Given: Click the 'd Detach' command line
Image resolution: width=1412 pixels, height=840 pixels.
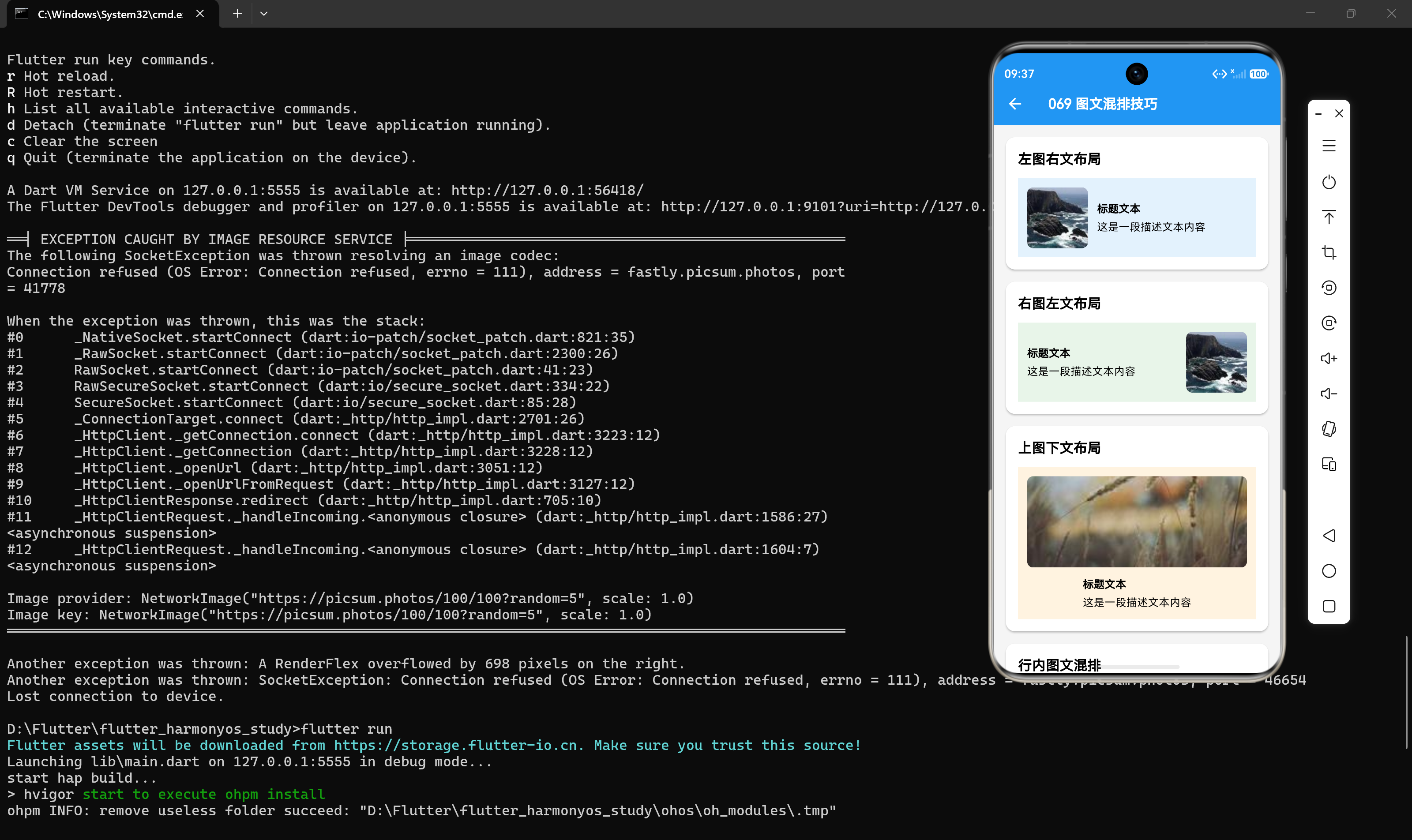Looking at the screenshot, I should pos(278,125).
